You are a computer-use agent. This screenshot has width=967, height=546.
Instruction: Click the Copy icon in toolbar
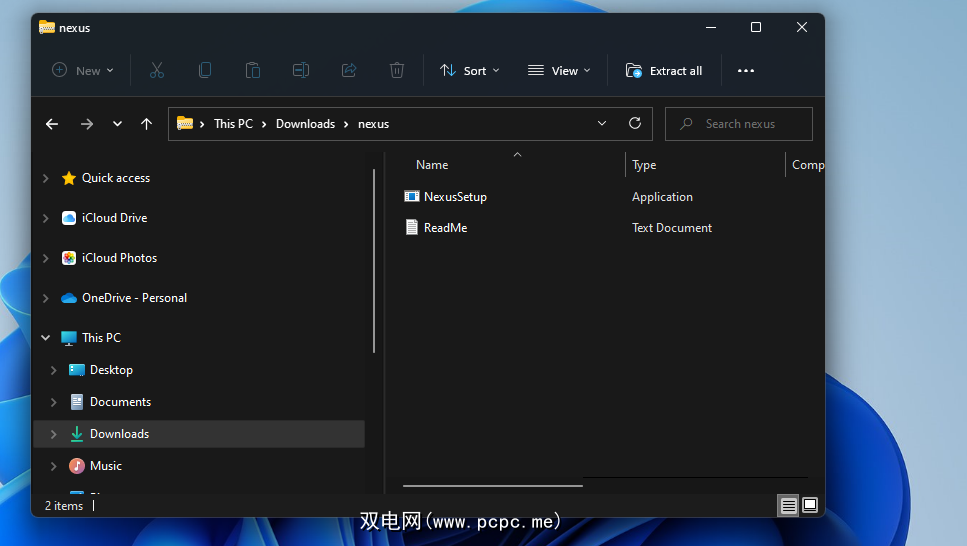[205, 70]
